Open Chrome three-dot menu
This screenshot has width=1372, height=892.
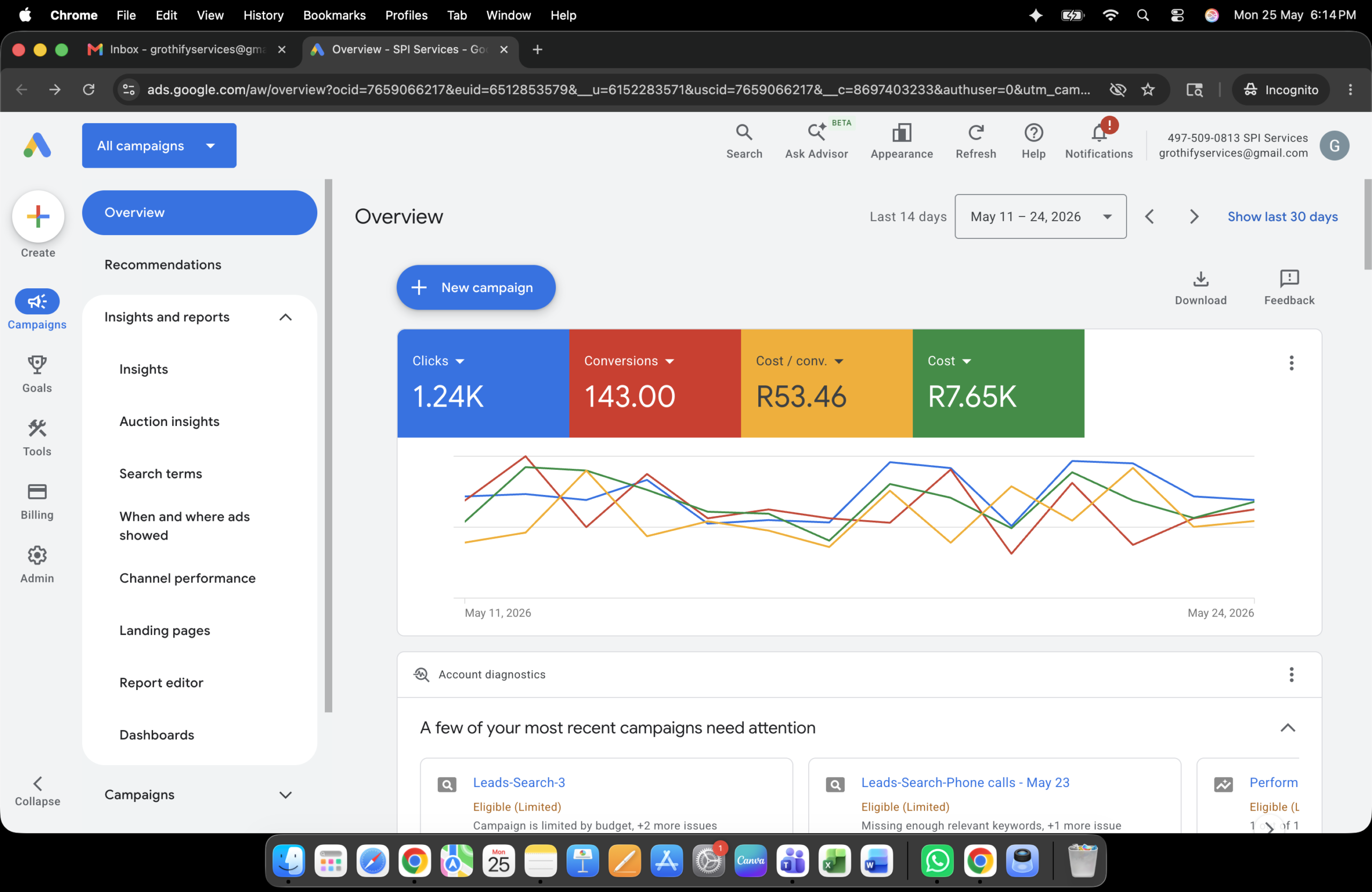(1350, 89)
